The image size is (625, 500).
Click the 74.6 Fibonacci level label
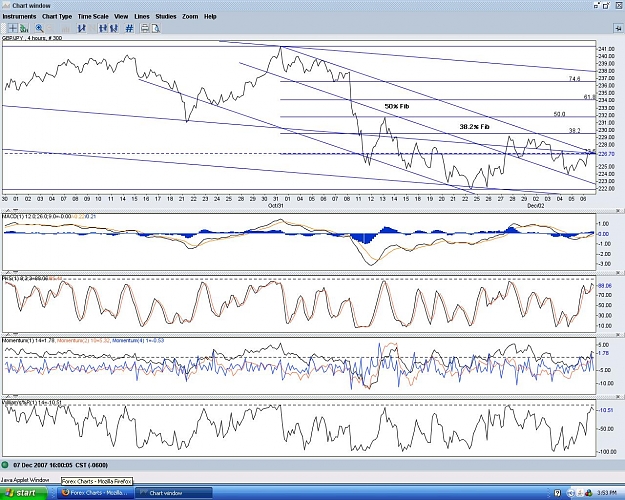(574, 79)
